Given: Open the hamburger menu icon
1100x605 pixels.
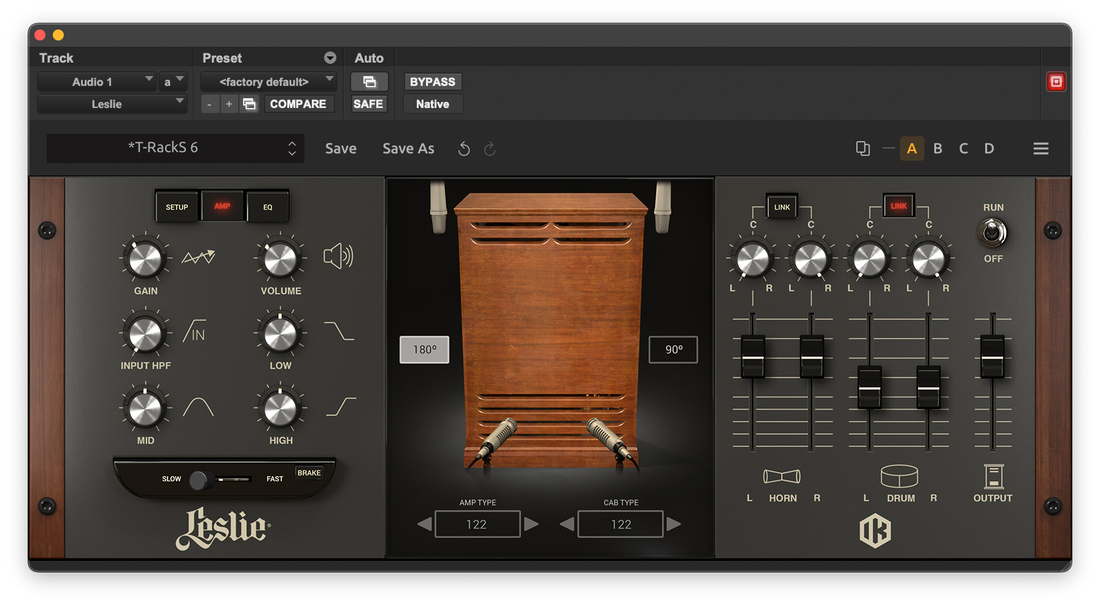Looking at the screenshot, I should (1041, 149).
